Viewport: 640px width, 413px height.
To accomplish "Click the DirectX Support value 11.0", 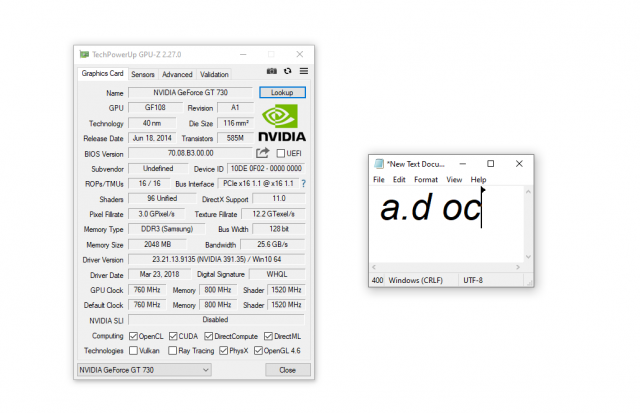I will (279, 198).
